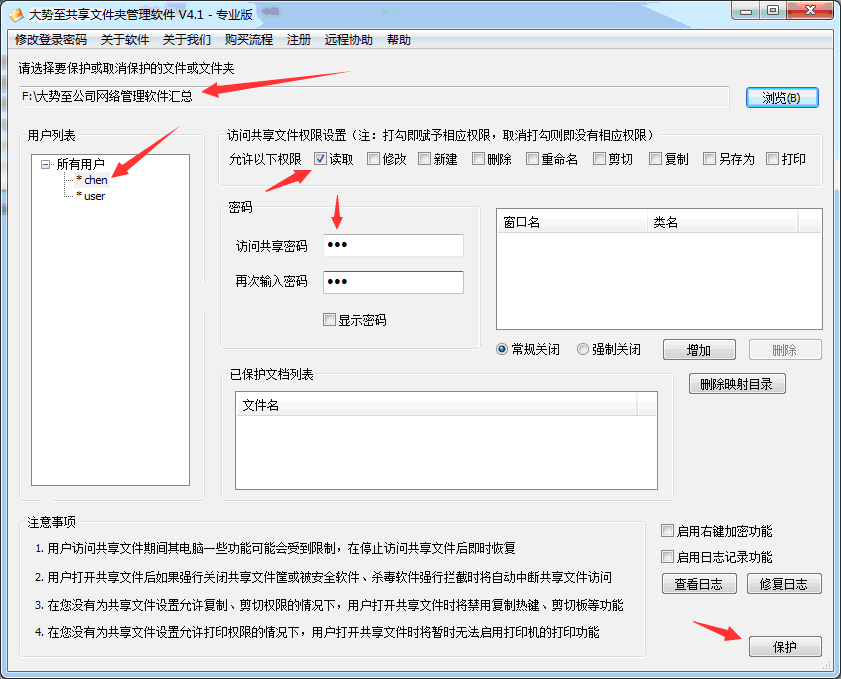Screen dimensions: 841x679
Task: Open the 购买流程 menu
Action: click(248, 40)
